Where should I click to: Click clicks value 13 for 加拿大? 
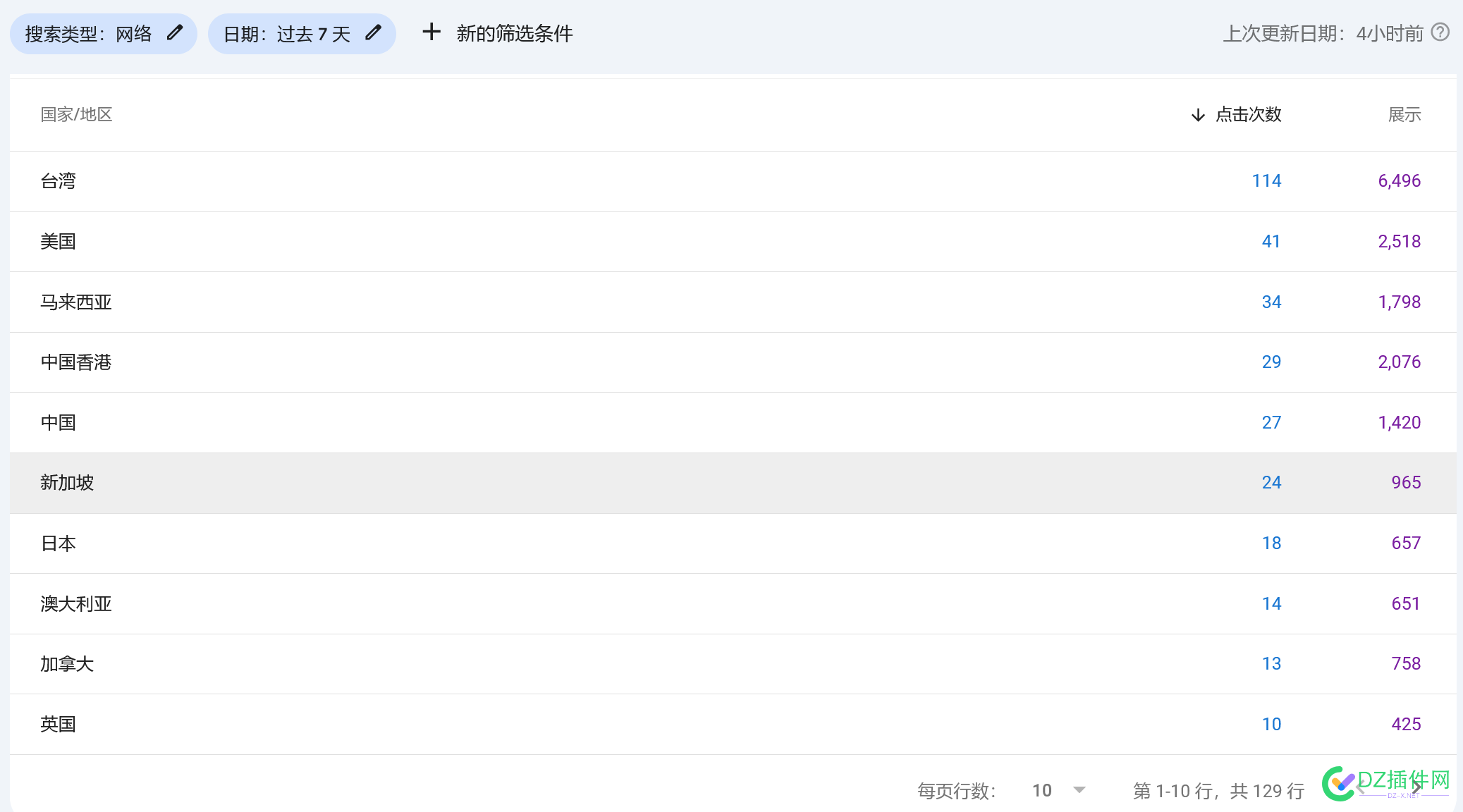pos(1271,664)
